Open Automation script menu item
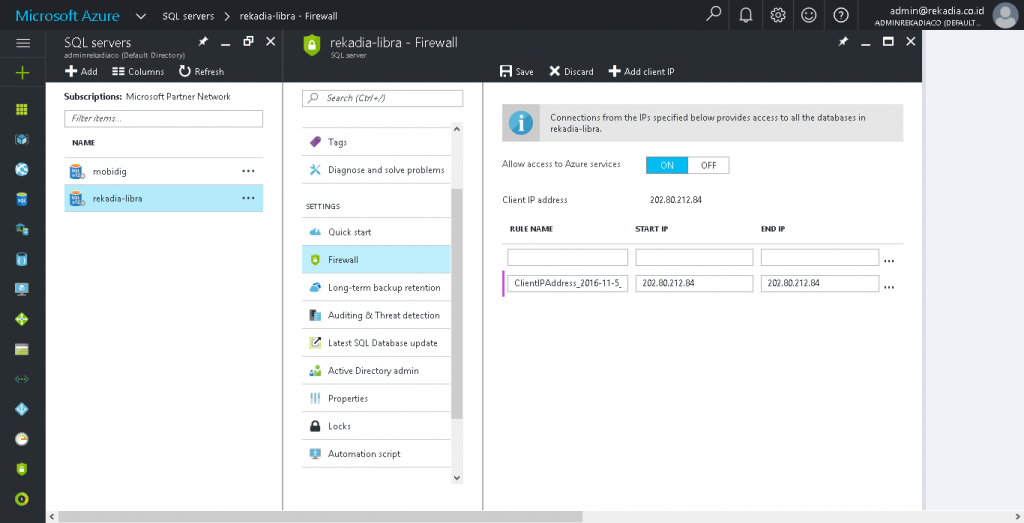1024x523 pixels. (376, 454)
